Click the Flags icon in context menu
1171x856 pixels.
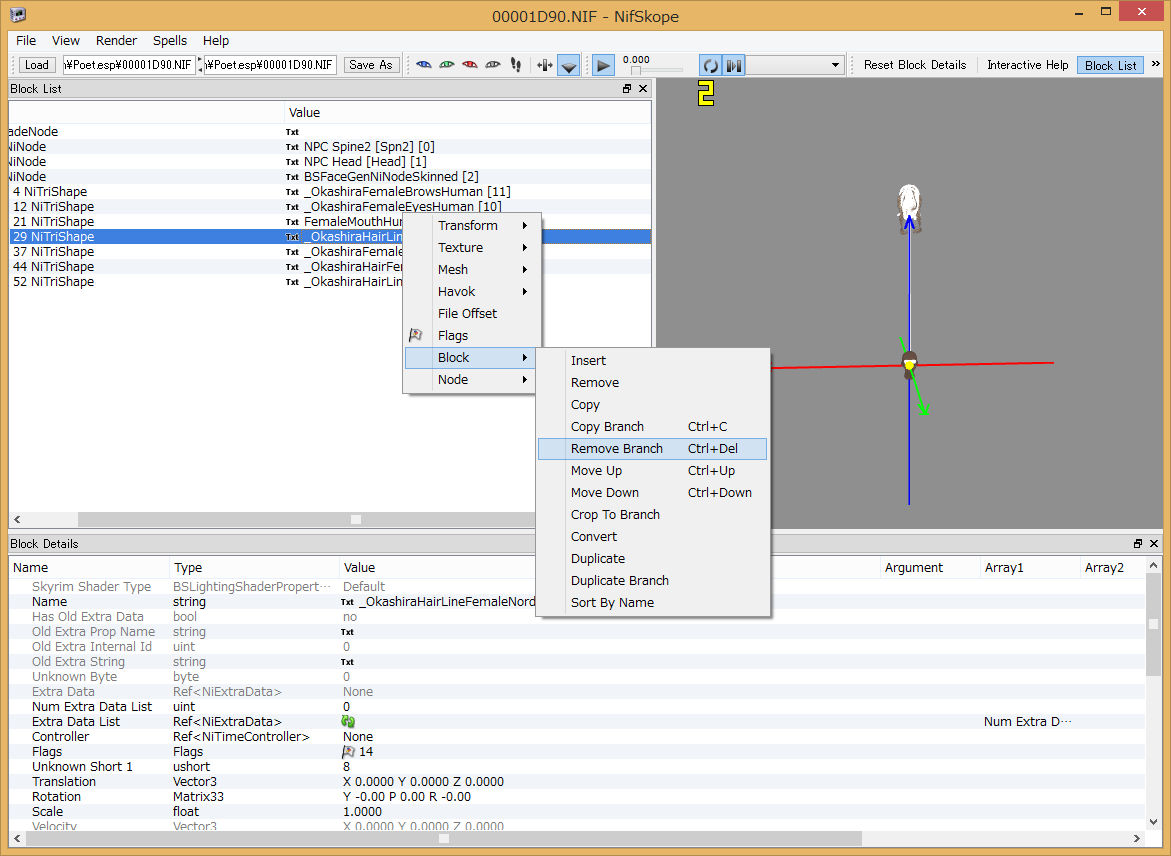click(416, 336)
